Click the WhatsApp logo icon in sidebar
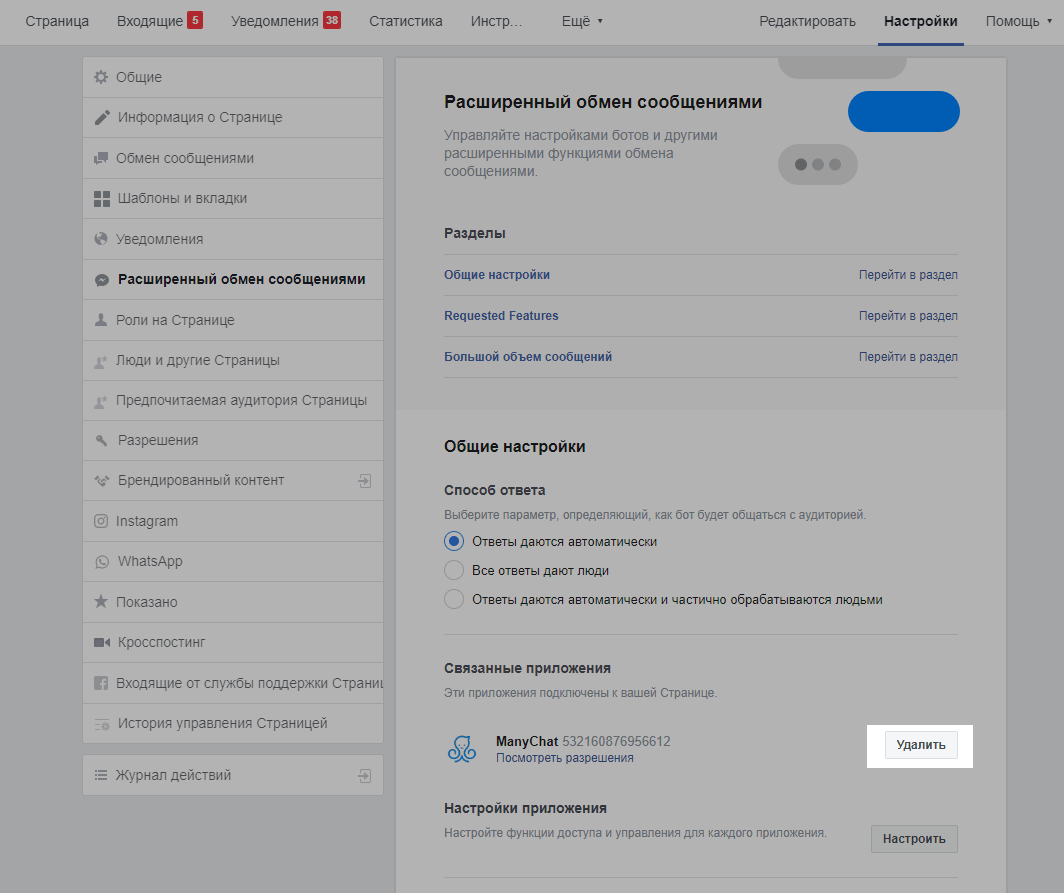Viewport: 1064px width, 893px height. click(102, 562)
